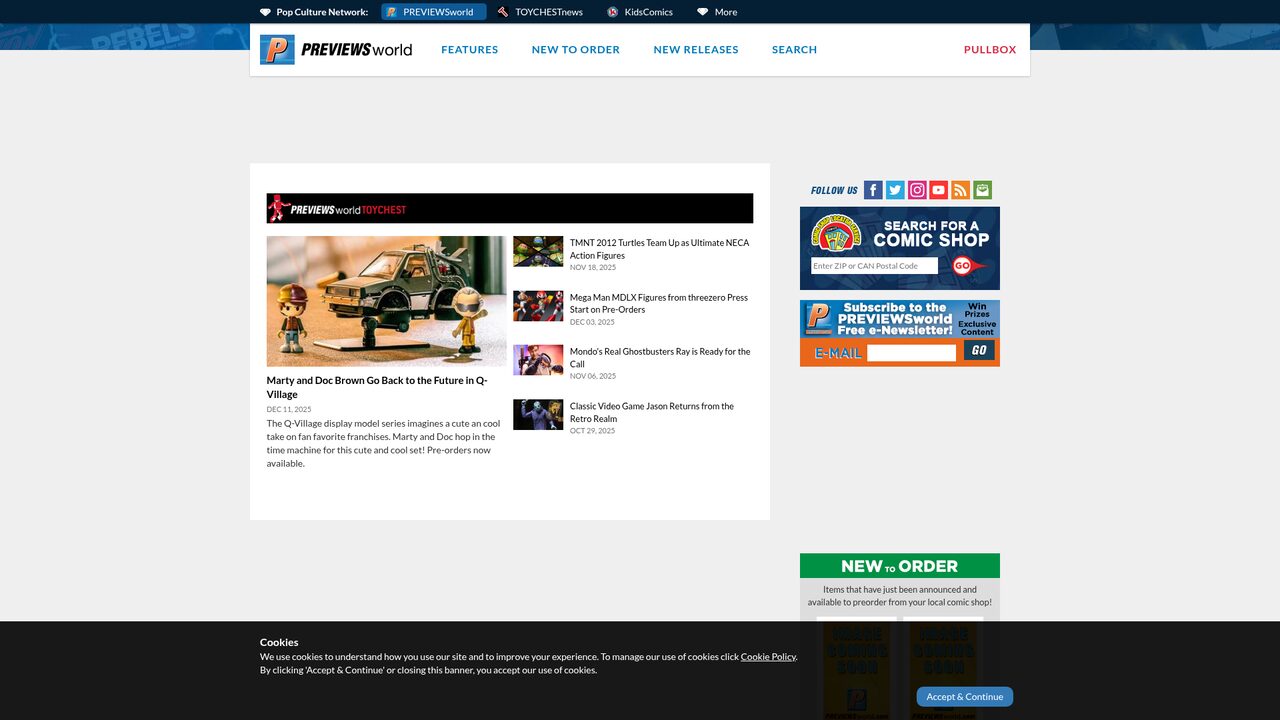Open Classic Video Game Jason thumbnail
1280x720 pixels.
538,415
